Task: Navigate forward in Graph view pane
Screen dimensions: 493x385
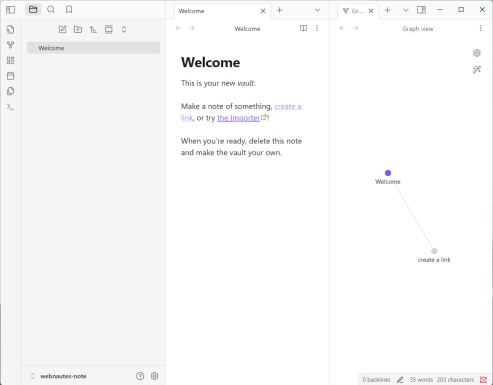Action: pyautogui.click(x=355, y=28)
